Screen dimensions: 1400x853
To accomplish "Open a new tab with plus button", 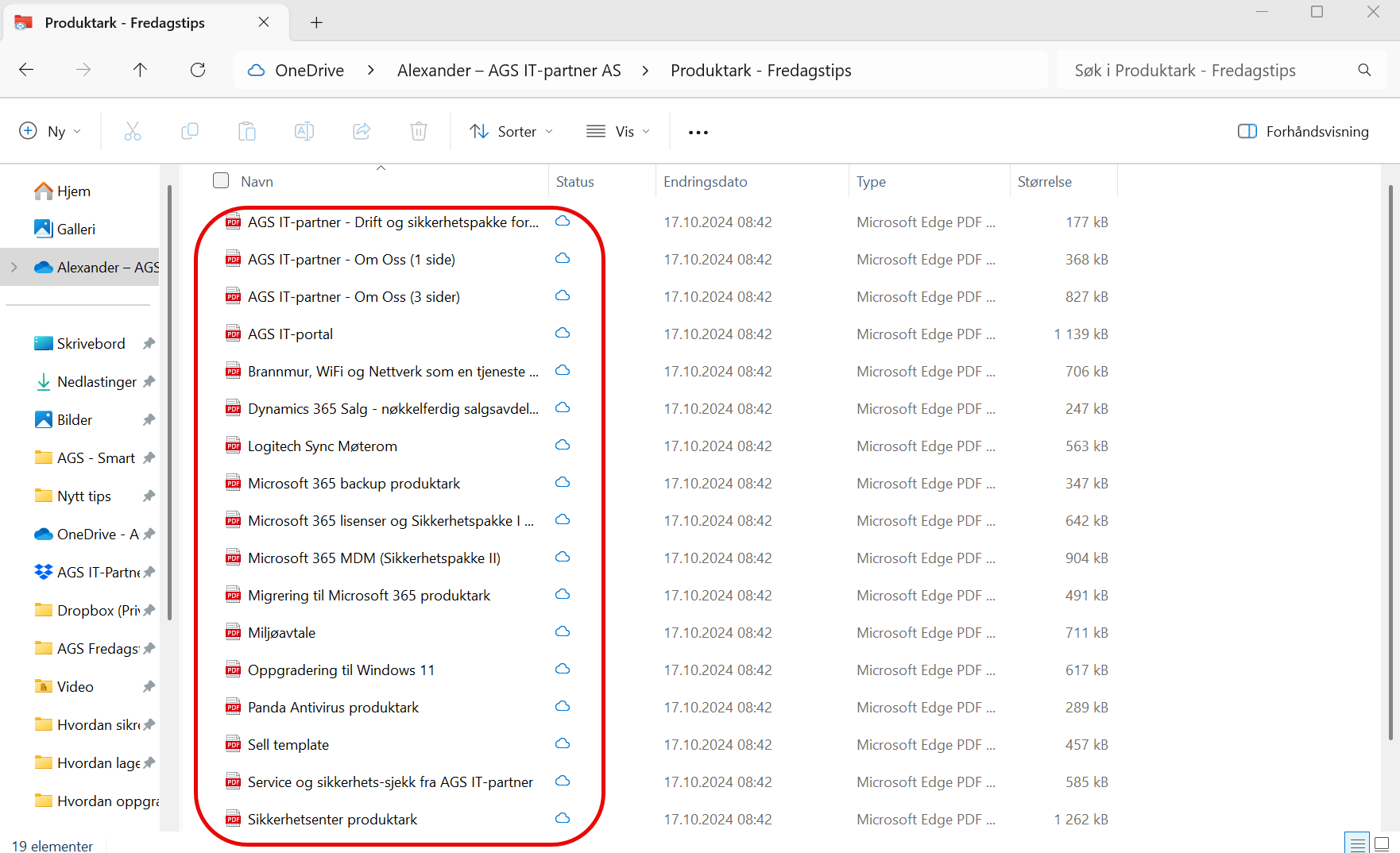I will (316, 22).
